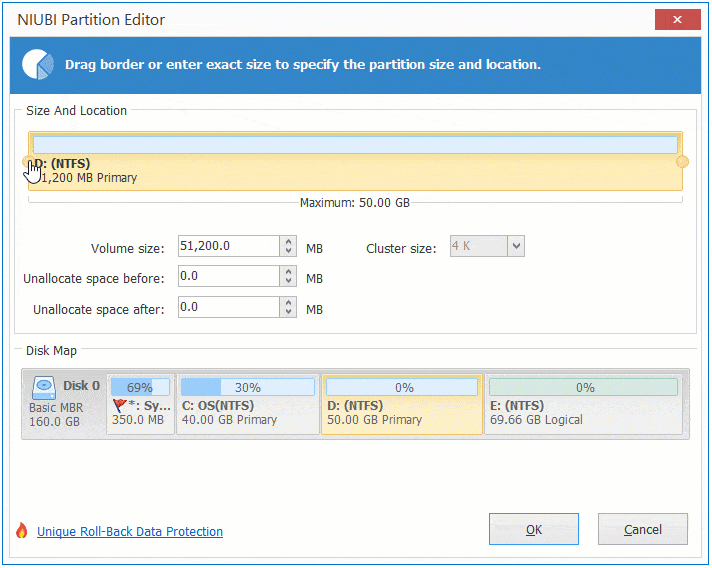
Task: Click the red flag system partition icon
Action: pyautogui.click(x=119, y=406)
